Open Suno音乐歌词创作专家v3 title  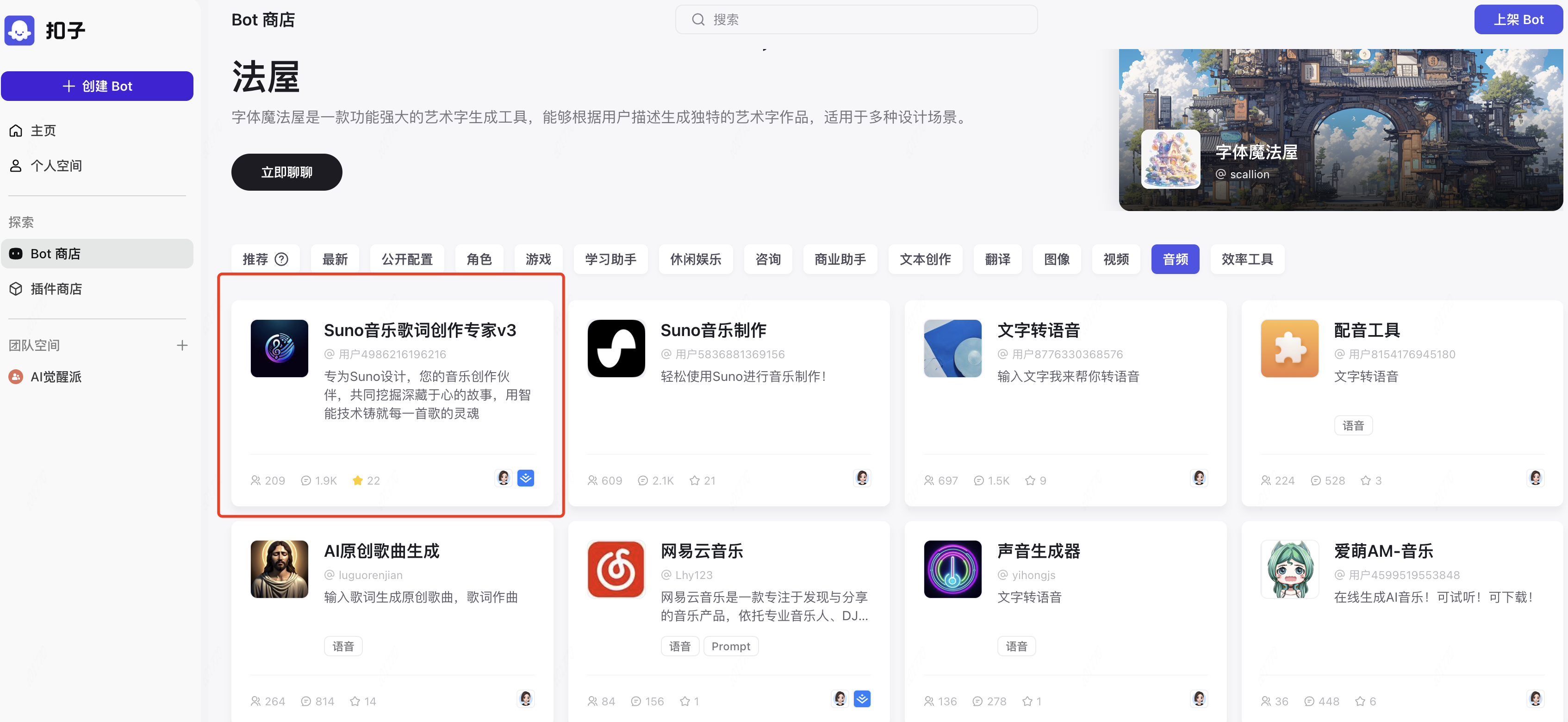pos(420,330)
